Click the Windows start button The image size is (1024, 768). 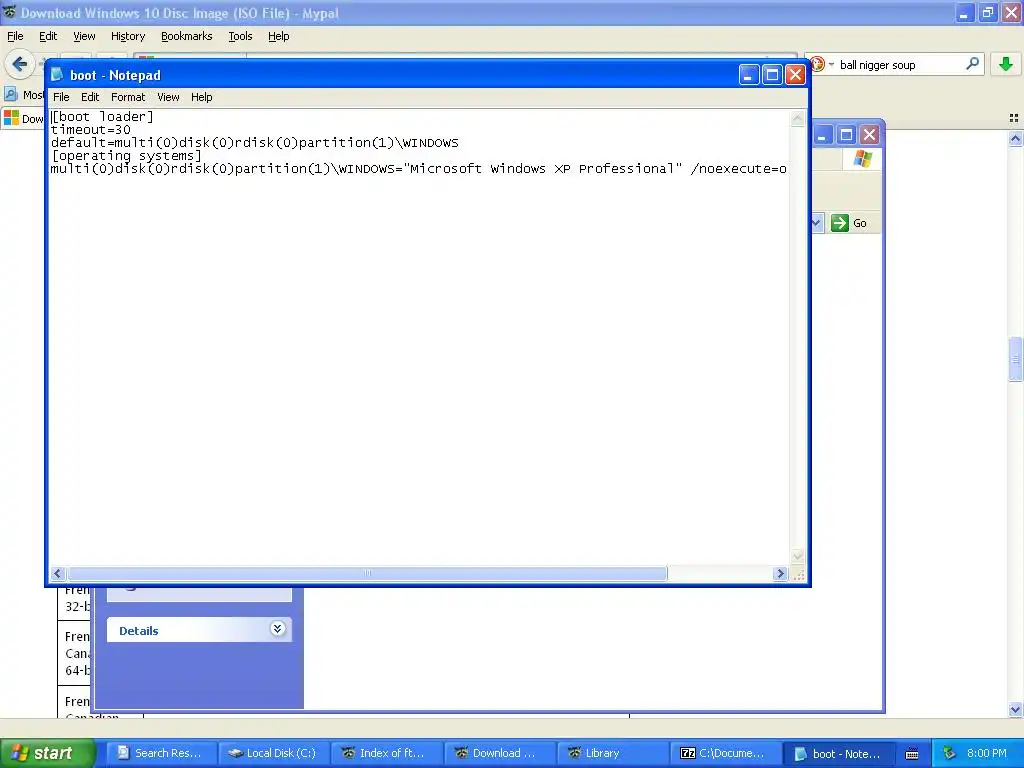point(48,753)
